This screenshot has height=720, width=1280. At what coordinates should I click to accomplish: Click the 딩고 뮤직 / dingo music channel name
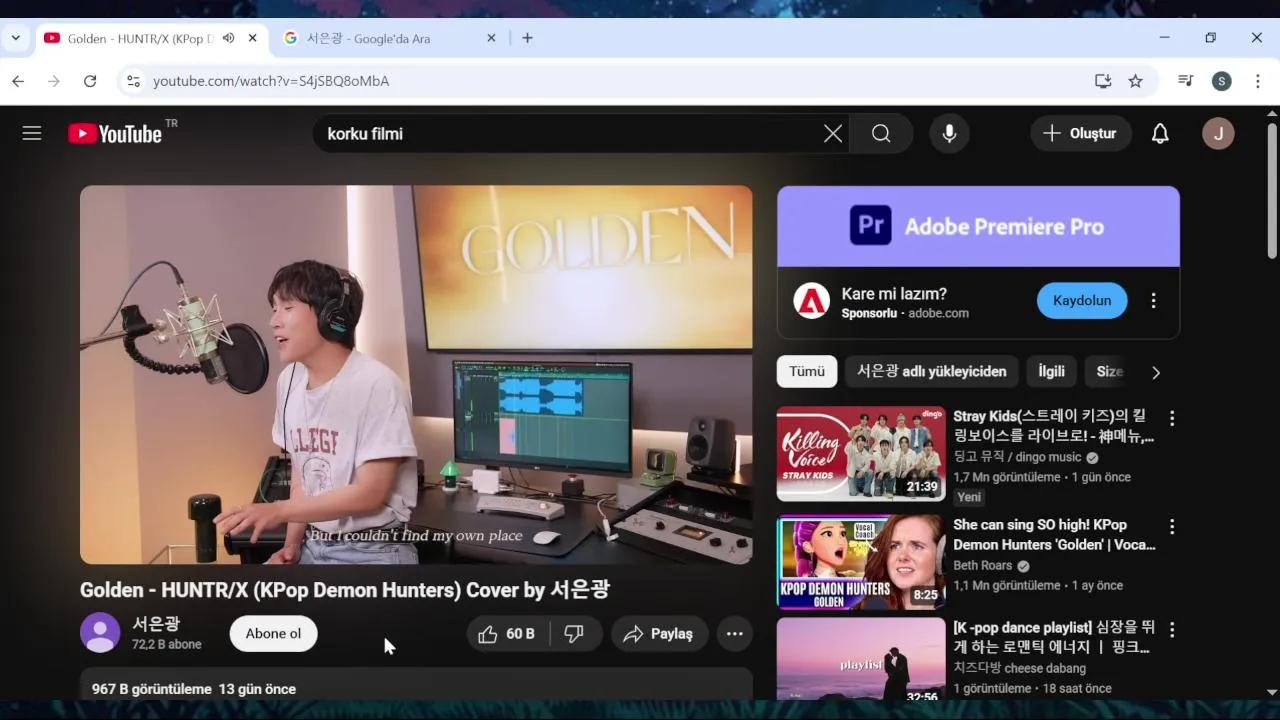coord(1018,457)
